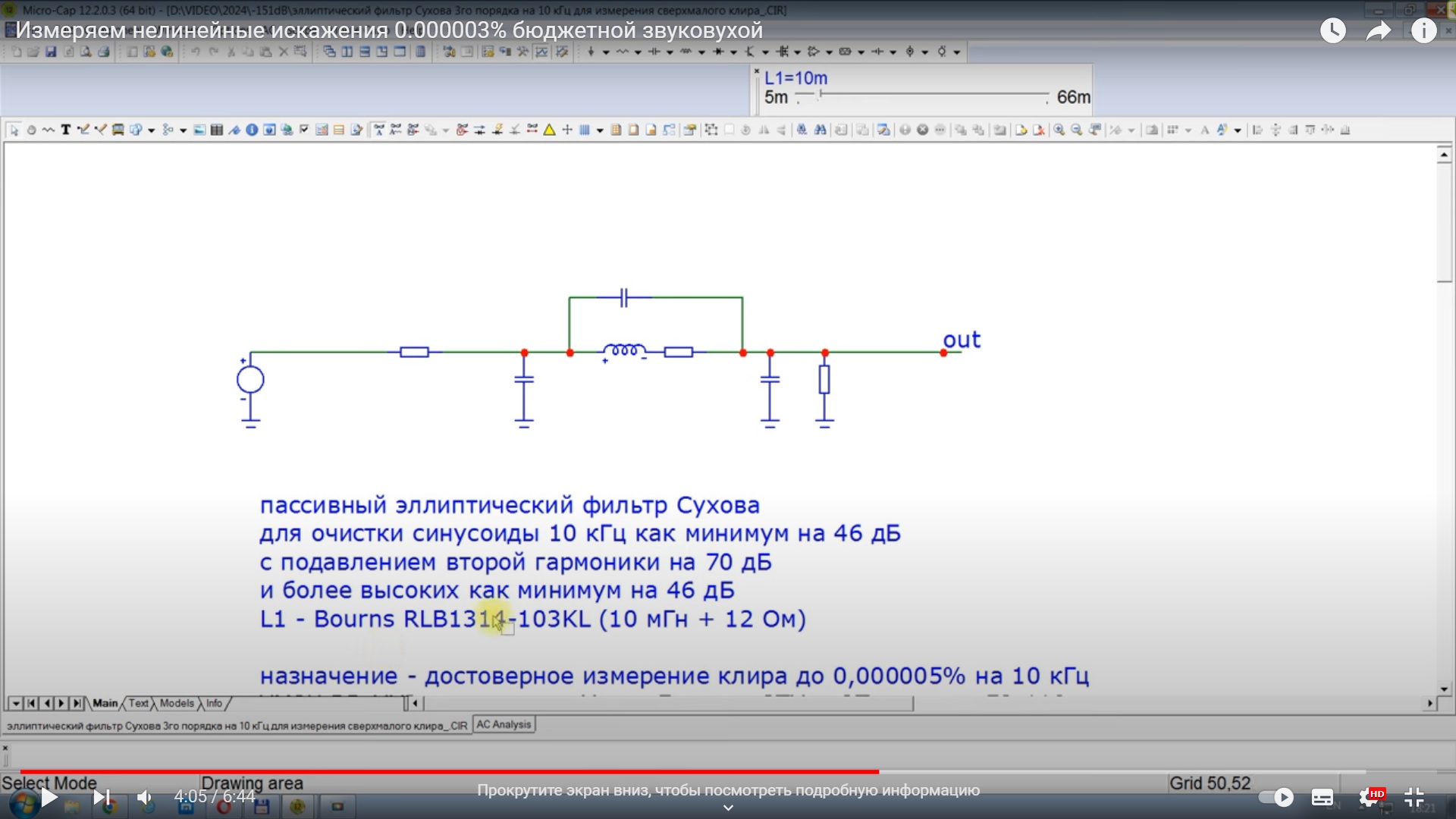Click the blue Info mode icon
Viewport: 1456px width, 819px height.
[x=252, y=130]
